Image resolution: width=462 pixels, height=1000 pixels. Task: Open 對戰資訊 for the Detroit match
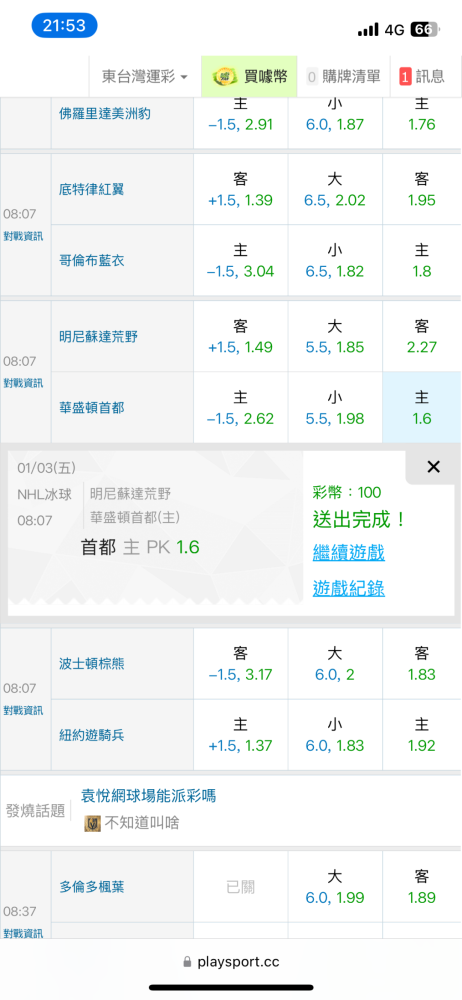(x=24, y=236)
